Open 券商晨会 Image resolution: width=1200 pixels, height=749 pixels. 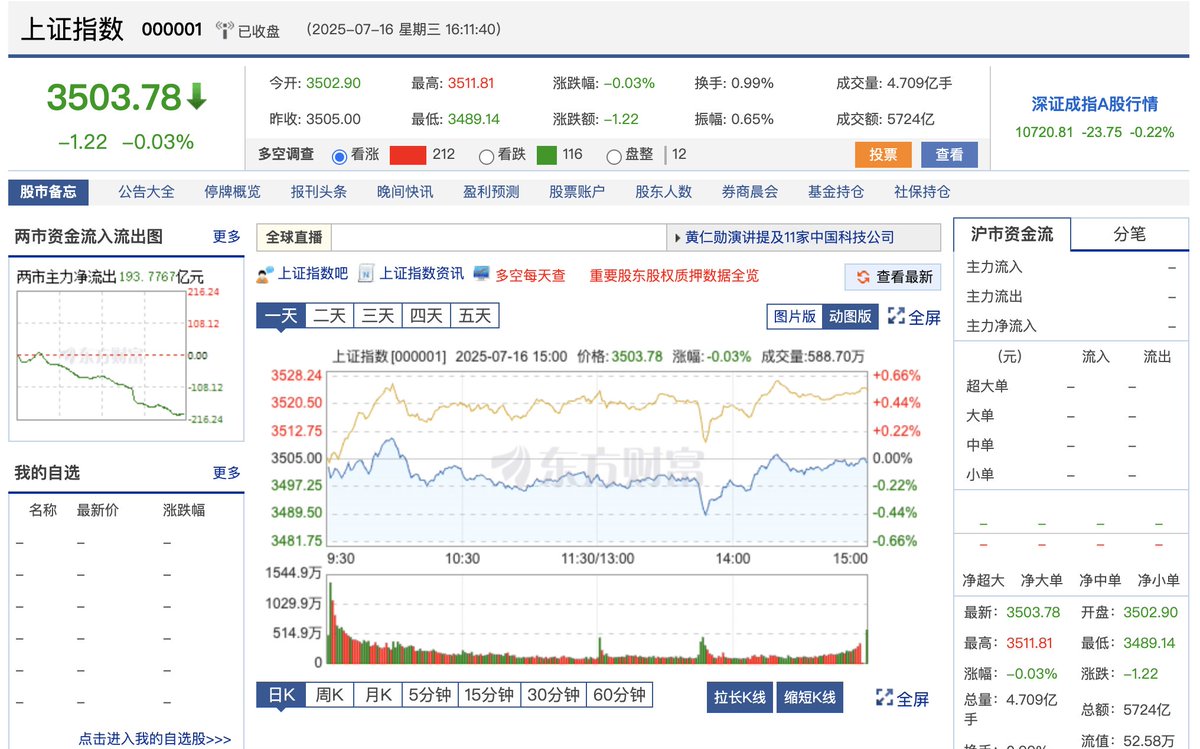coord(750,192)
